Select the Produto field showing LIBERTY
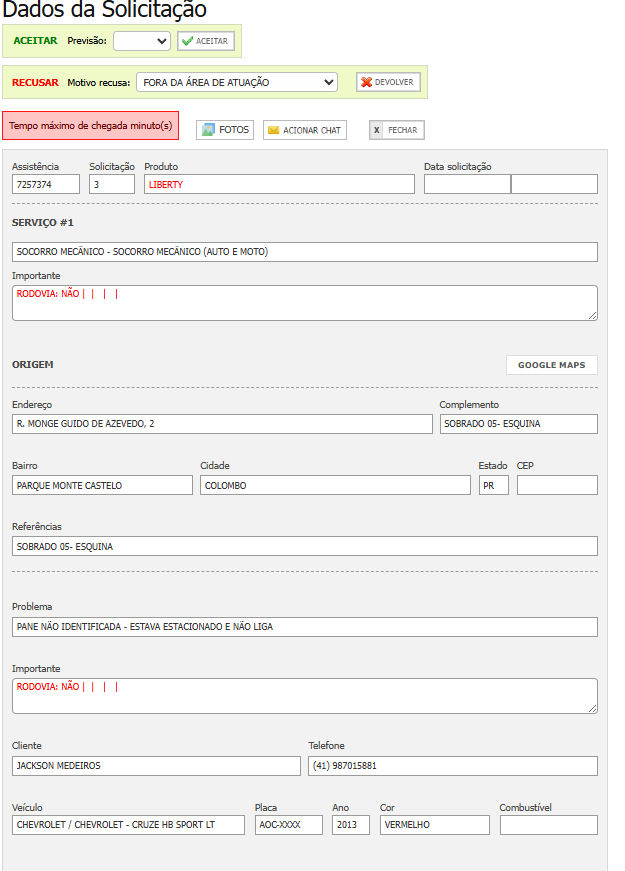 (279, 184)
